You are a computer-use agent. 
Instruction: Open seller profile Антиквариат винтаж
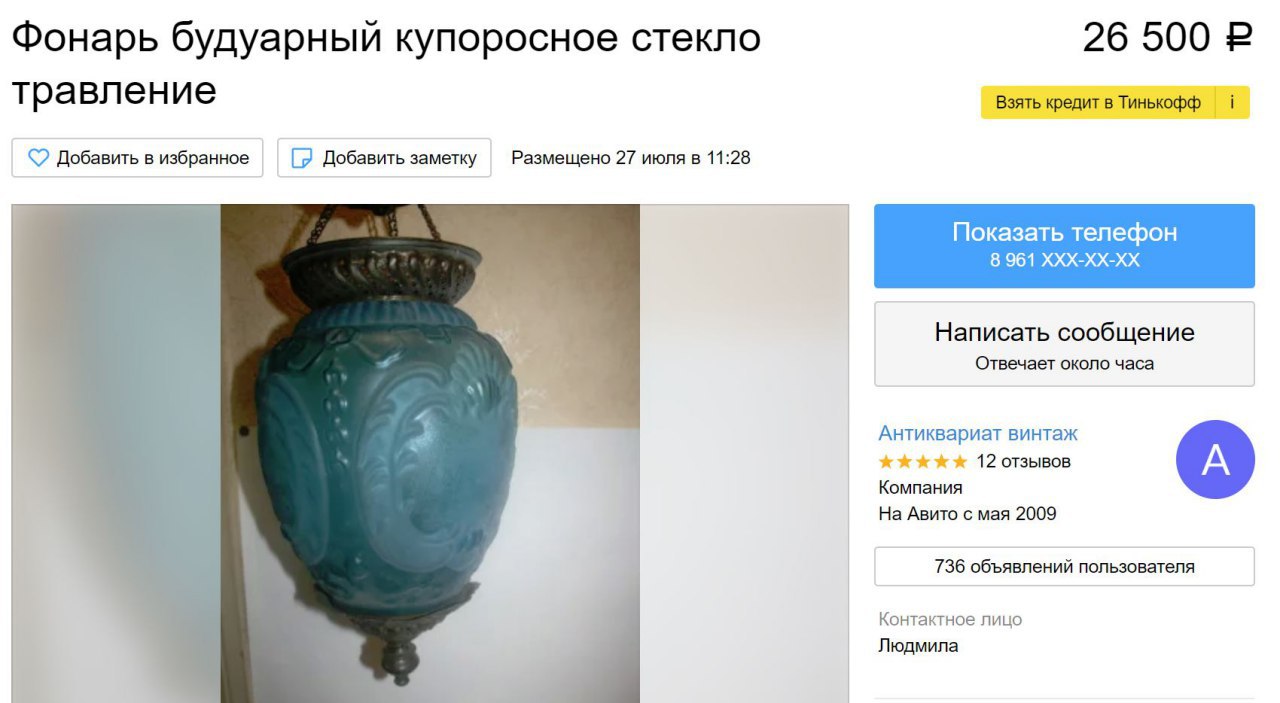[978, 433]
